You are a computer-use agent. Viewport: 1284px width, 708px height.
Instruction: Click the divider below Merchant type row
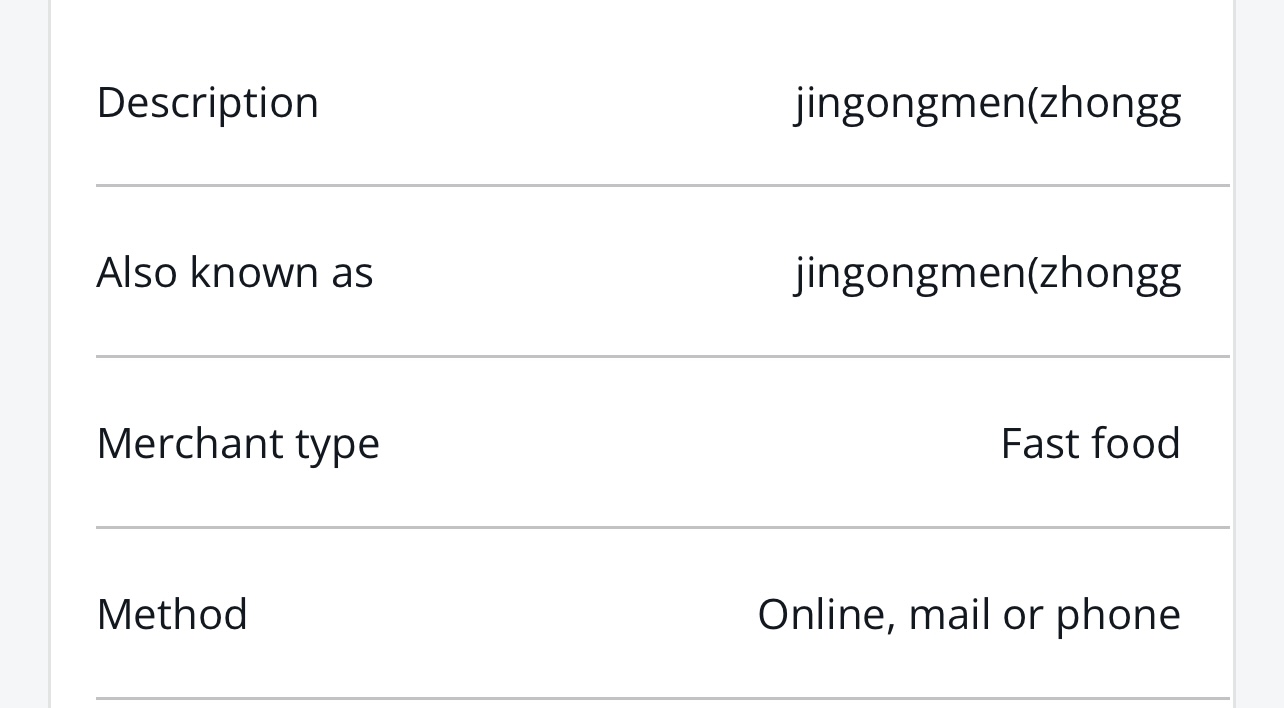(x=663, y=527)
